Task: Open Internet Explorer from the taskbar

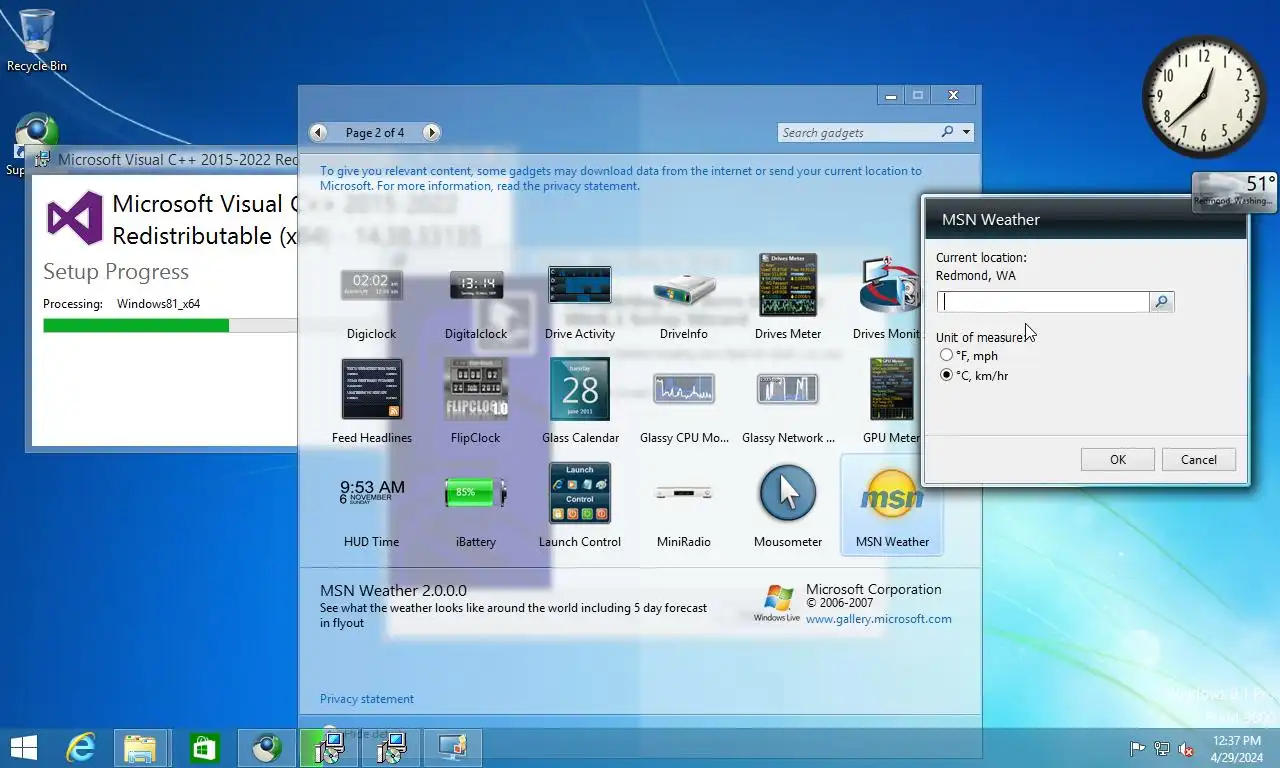Action: [81, 747]
